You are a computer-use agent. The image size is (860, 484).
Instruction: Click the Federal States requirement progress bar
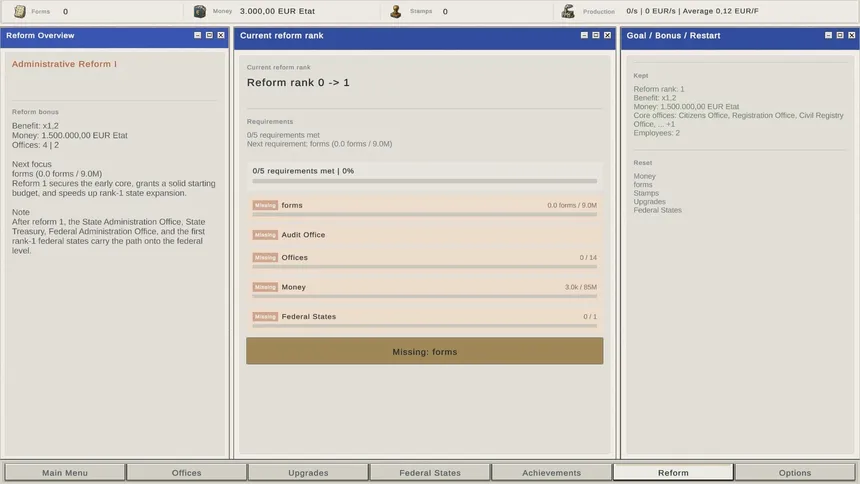[425, 326]
